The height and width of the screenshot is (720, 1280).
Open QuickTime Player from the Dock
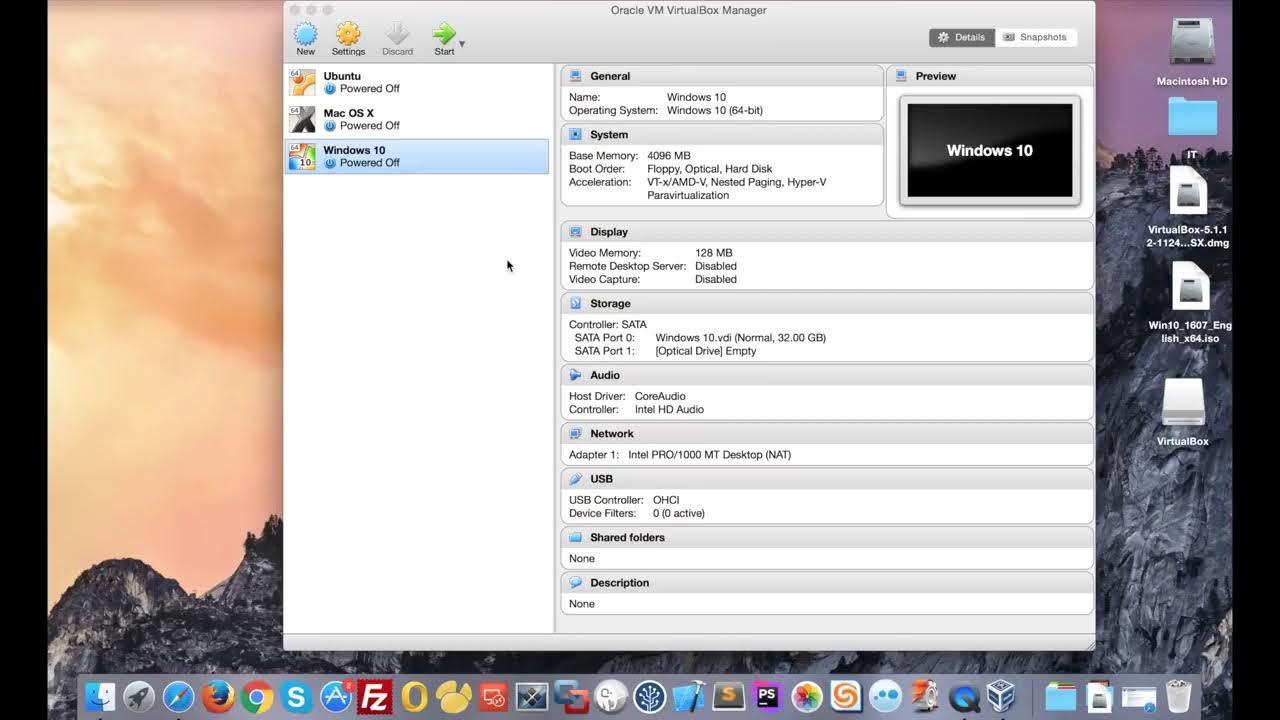(x=964, y=696)
